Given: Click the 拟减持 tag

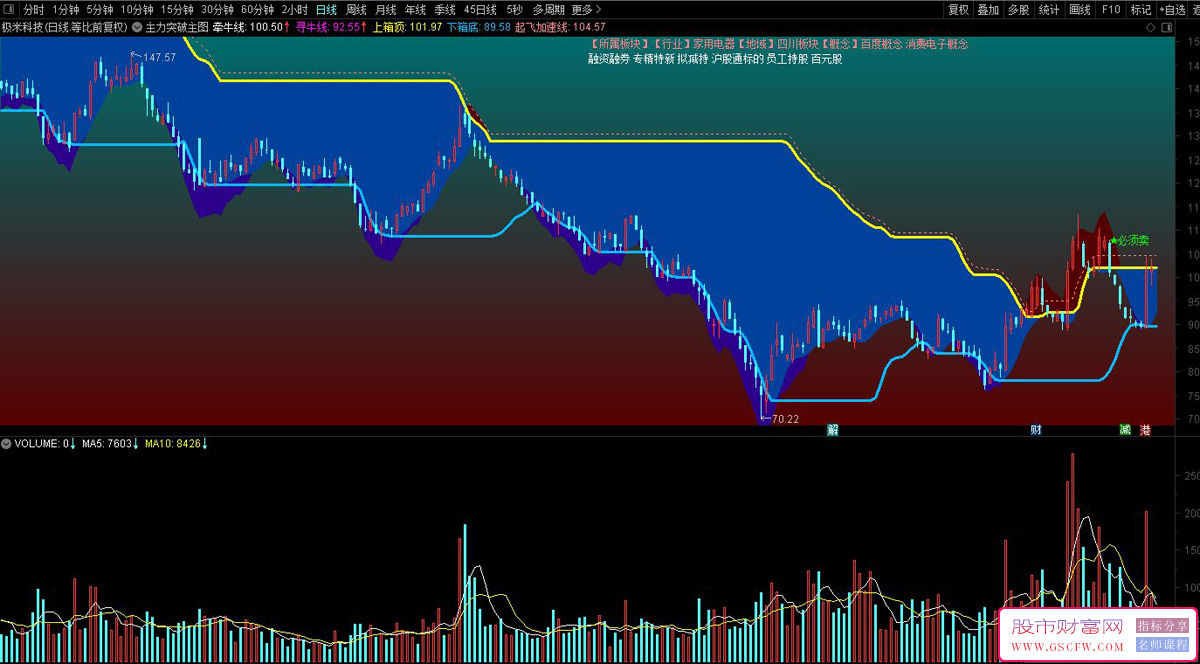Looking at the screenshot, I should (693, 59).
